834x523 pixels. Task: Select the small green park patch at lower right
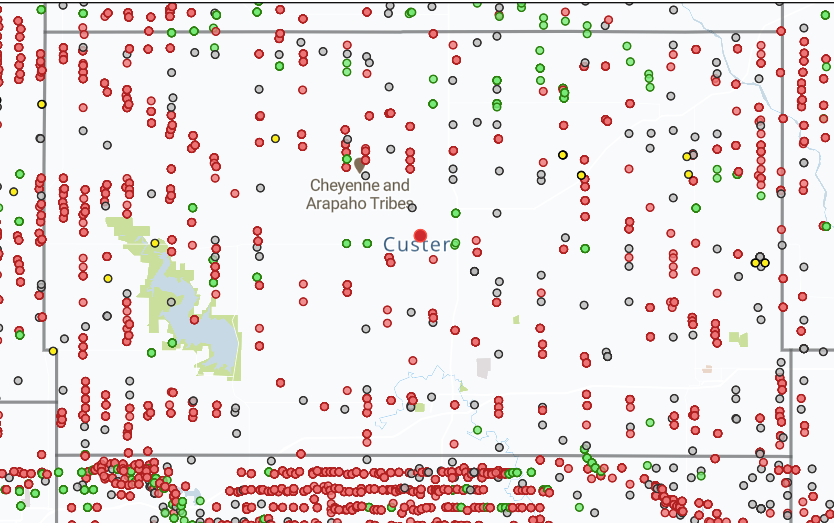(738, 339)
